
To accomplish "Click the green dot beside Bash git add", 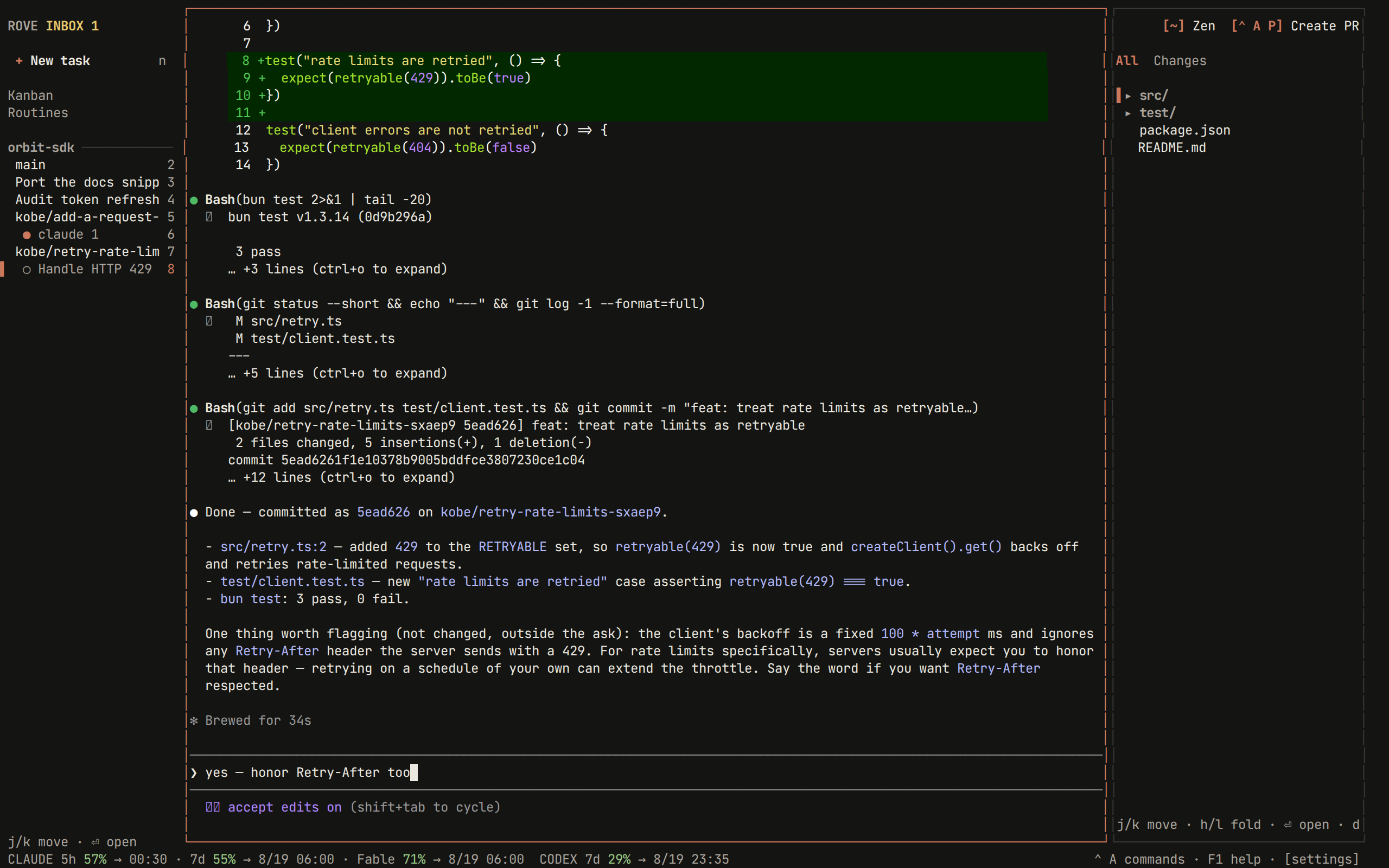I will [x=194, y=409].
